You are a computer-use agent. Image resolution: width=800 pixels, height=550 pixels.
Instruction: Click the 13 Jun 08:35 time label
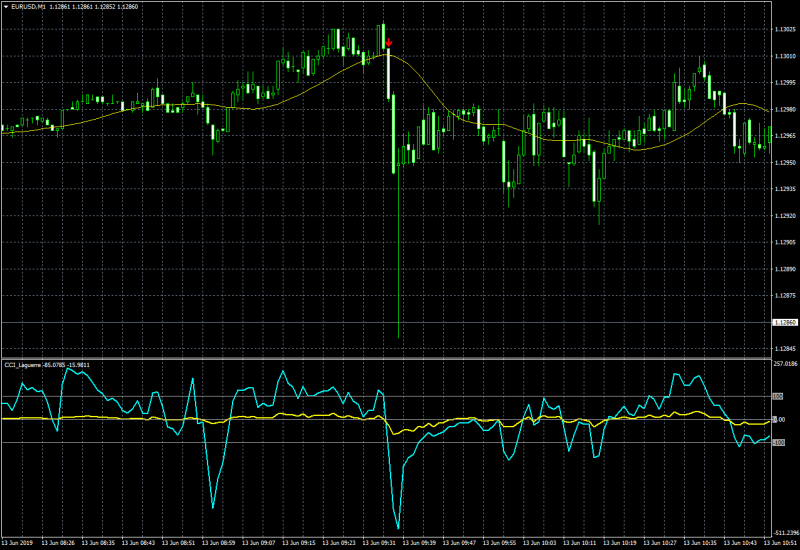(x=98, y=543)
